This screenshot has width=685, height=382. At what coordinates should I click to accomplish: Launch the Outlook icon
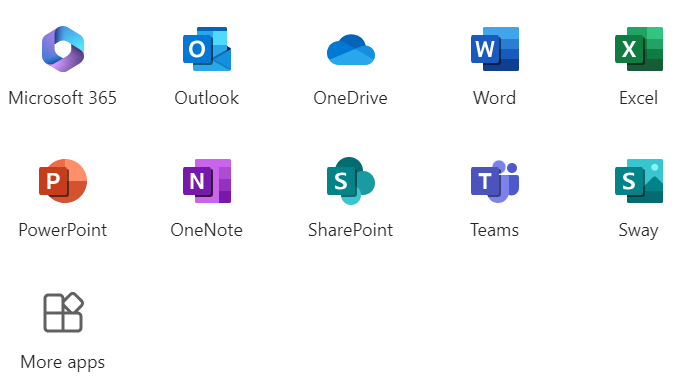pos(207,49)
